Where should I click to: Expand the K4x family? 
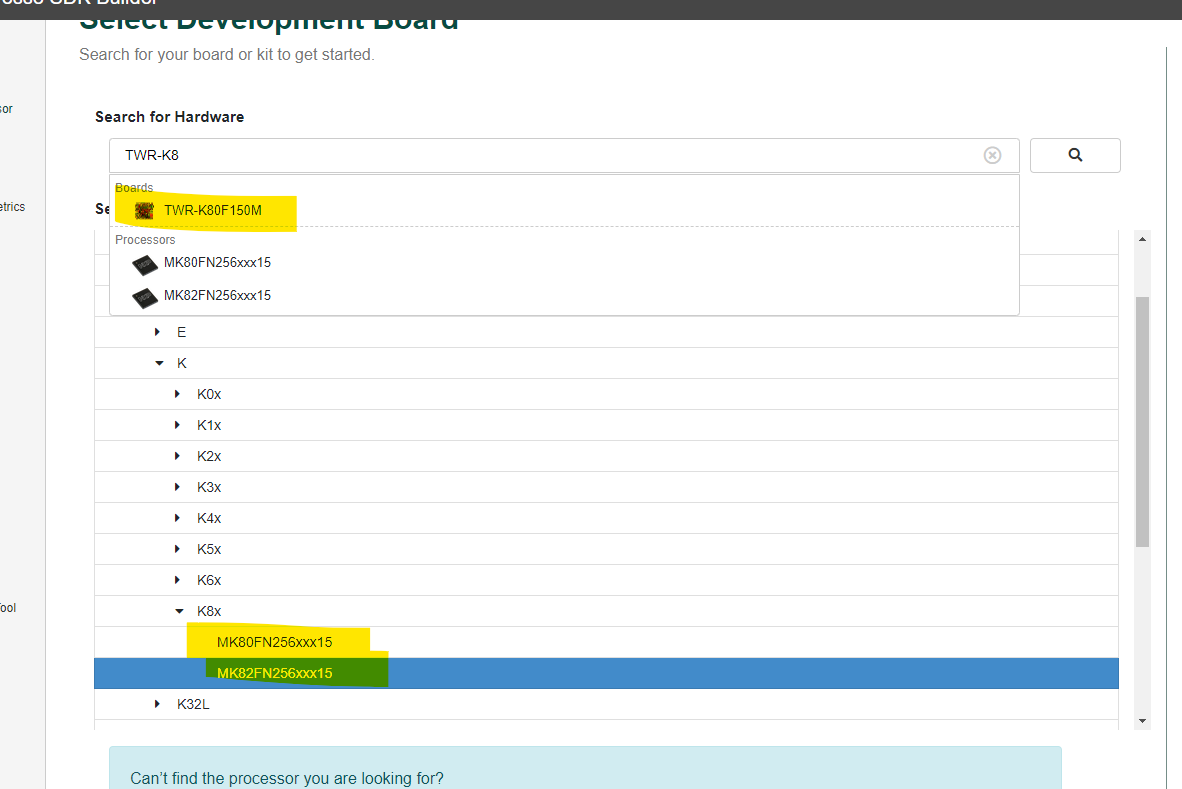pyautogui.click(x=177, y=518)
